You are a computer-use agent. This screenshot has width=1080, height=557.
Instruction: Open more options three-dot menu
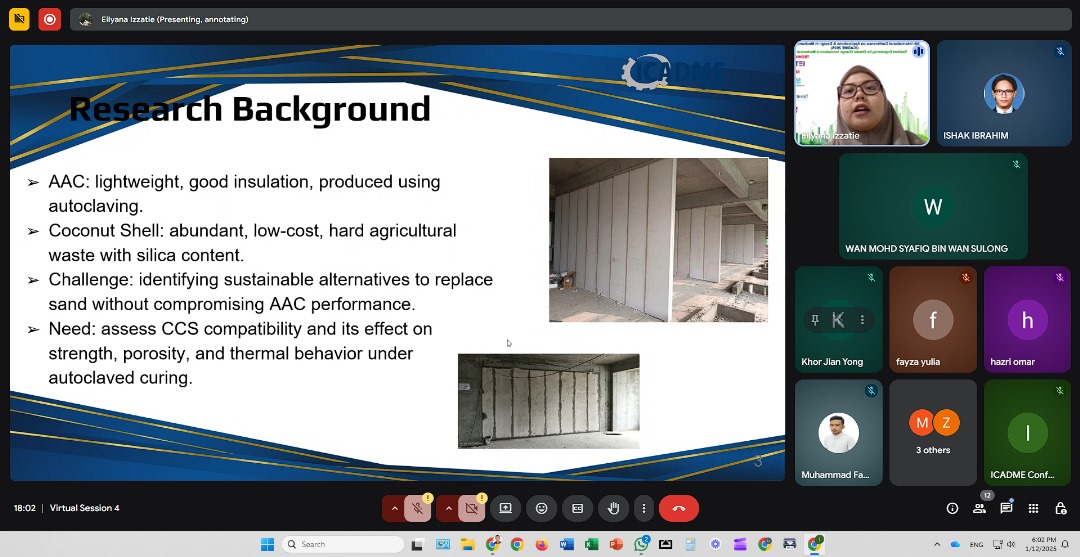click(x=644, y=508)
